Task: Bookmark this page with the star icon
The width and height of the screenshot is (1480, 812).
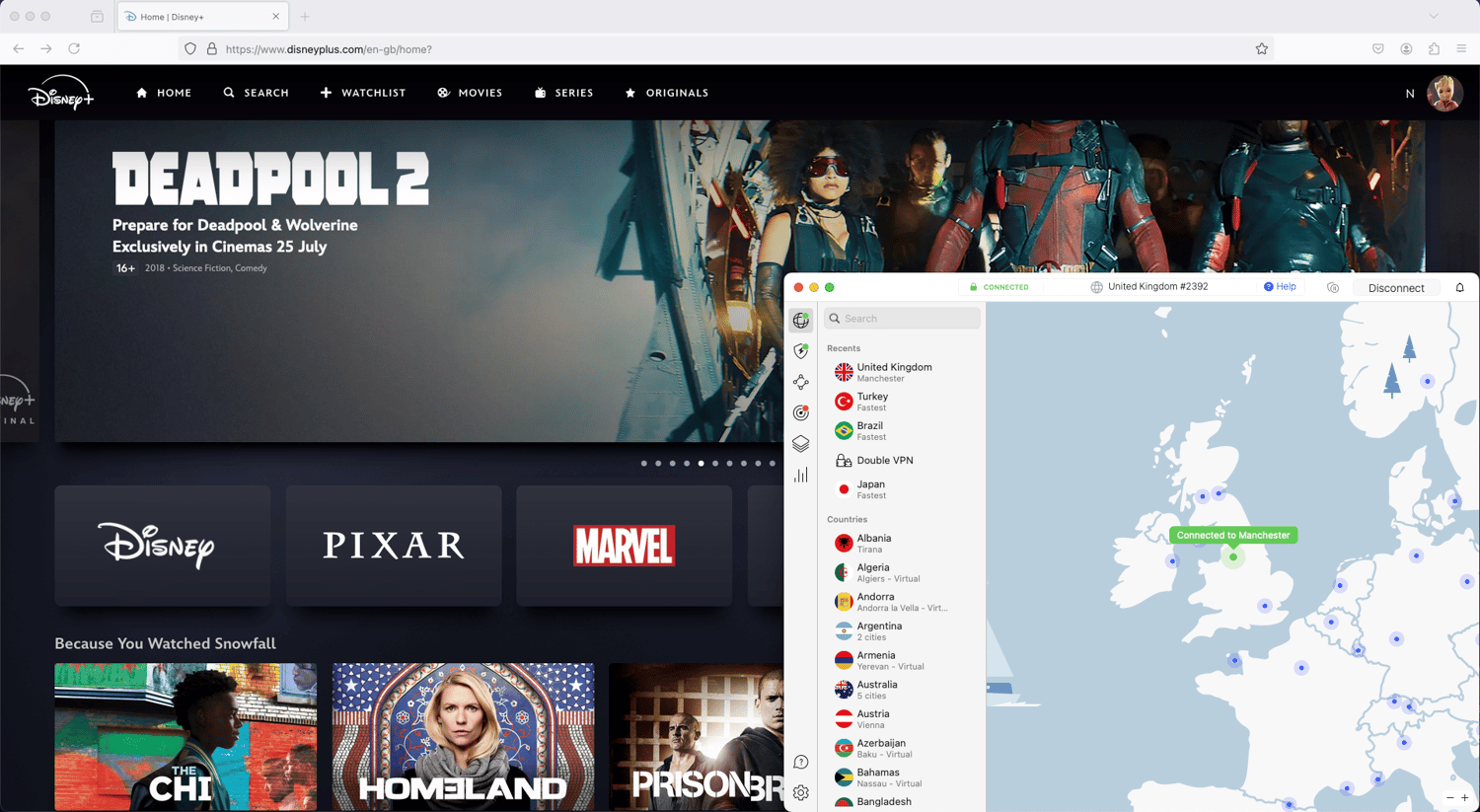Action: 1261,48
